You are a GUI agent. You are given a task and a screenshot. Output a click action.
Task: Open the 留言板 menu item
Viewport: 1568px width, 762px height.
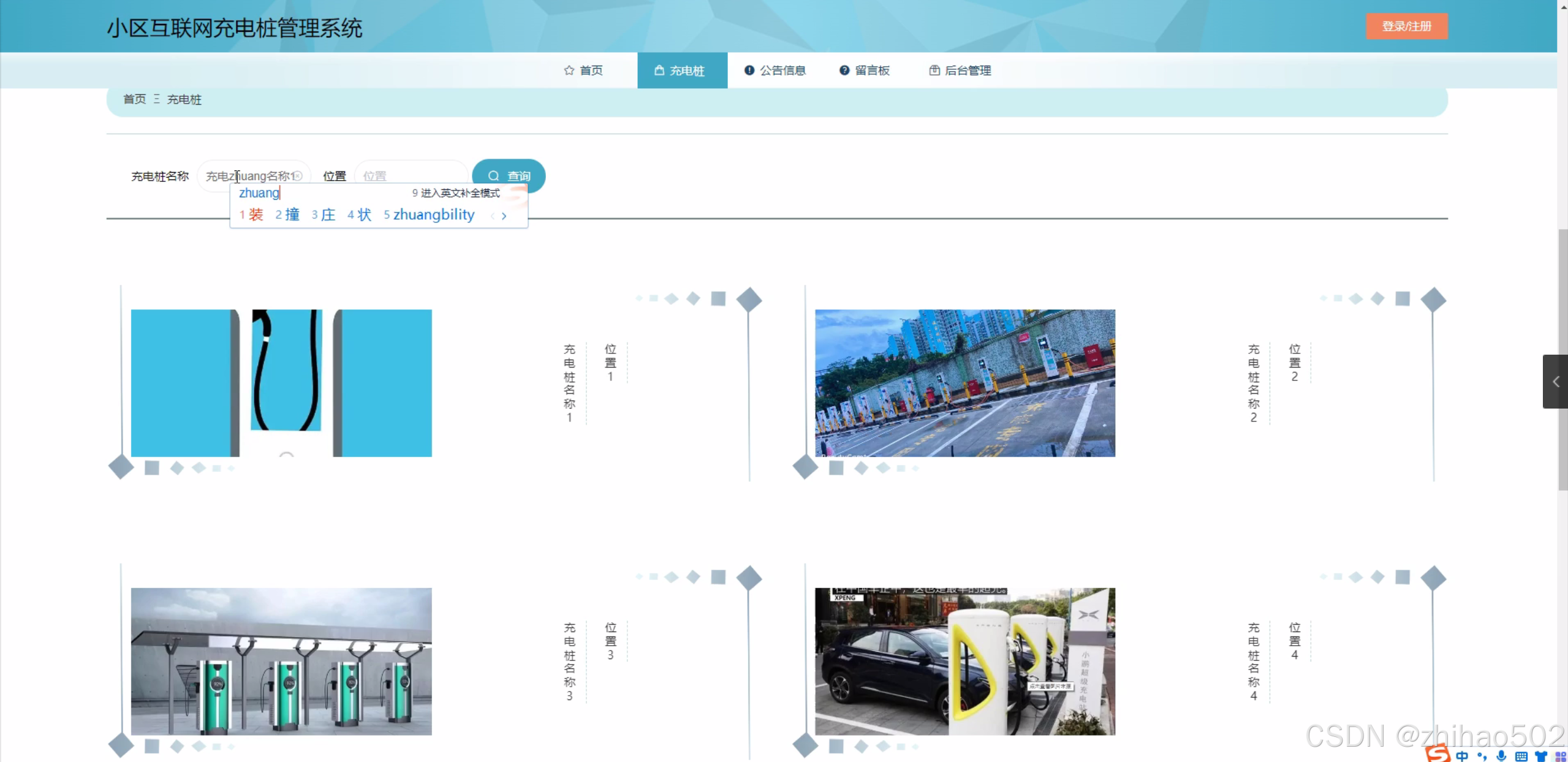865,70
